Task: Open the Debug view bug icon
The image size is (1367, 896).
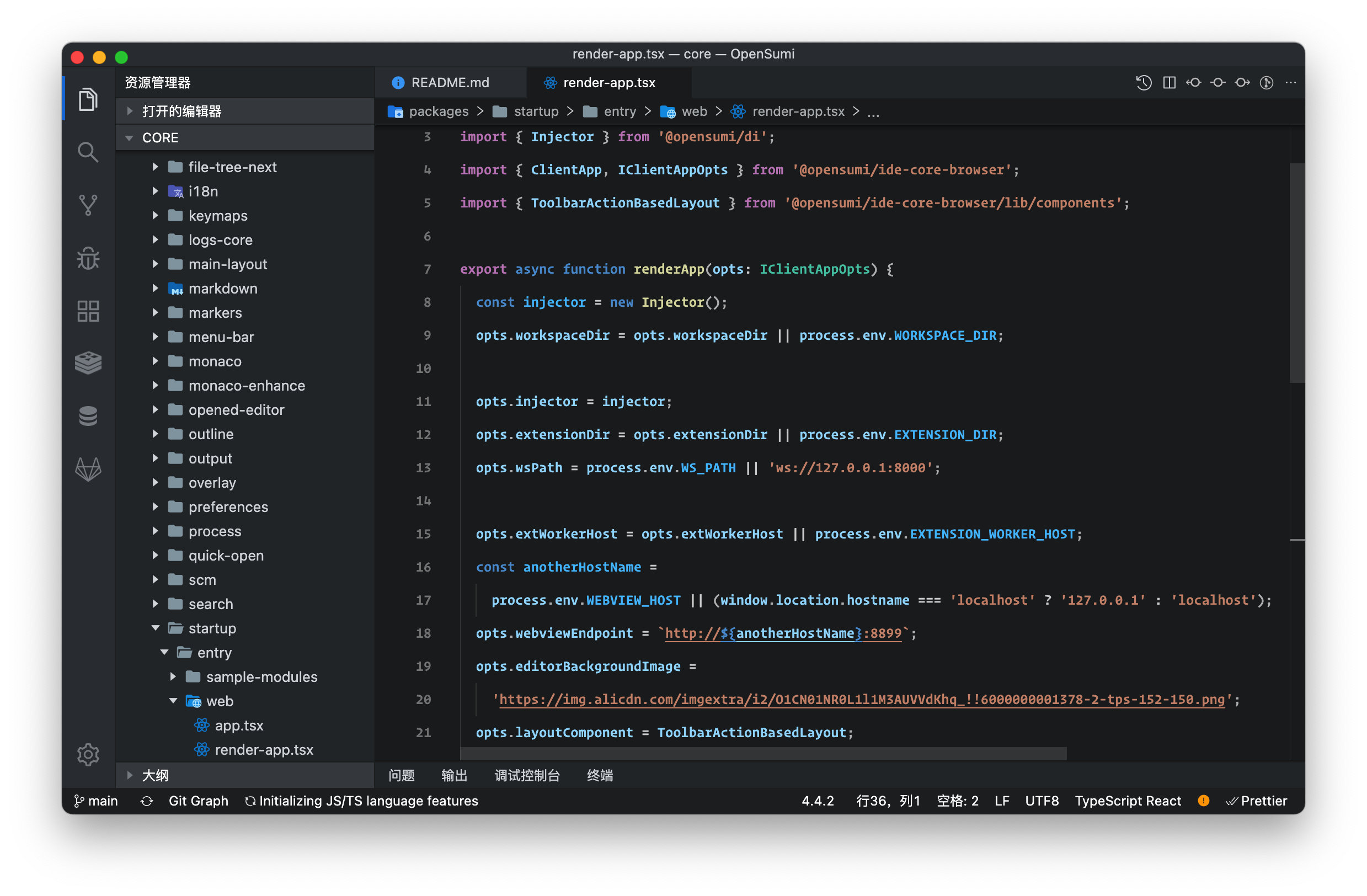Action: [88, 258]
